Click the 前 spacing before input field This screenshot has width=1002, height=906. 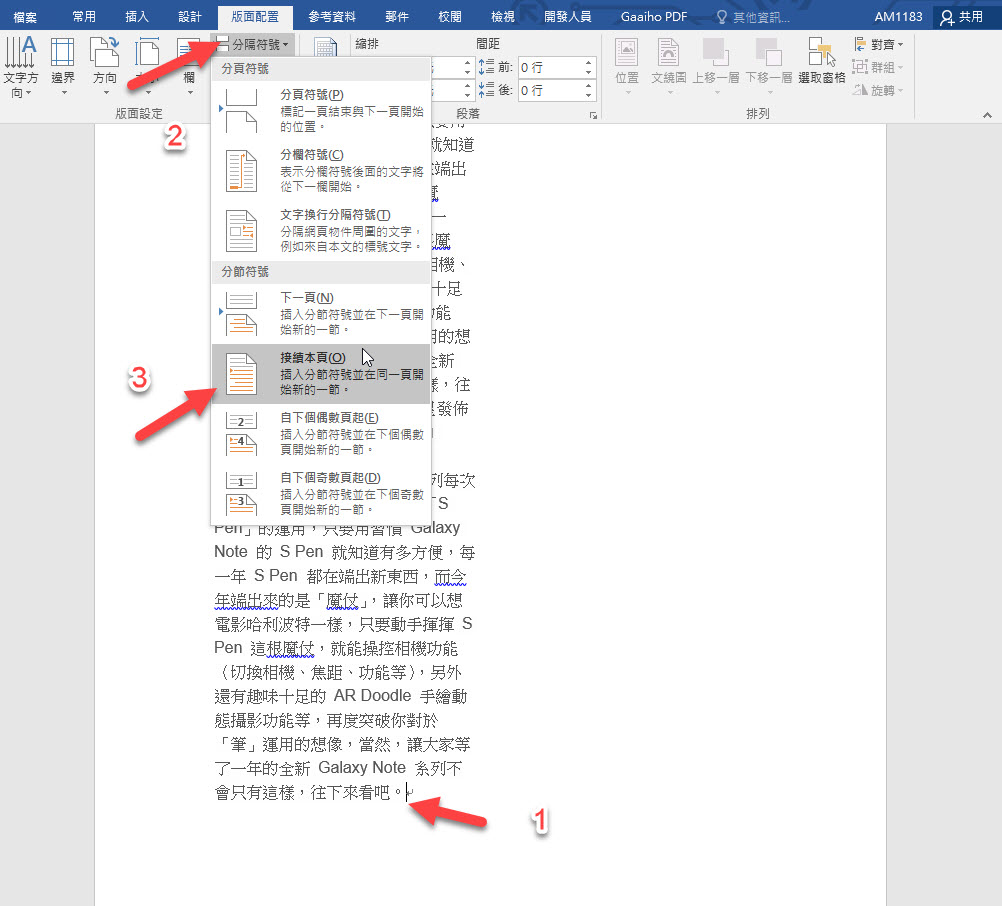point(550,67)
